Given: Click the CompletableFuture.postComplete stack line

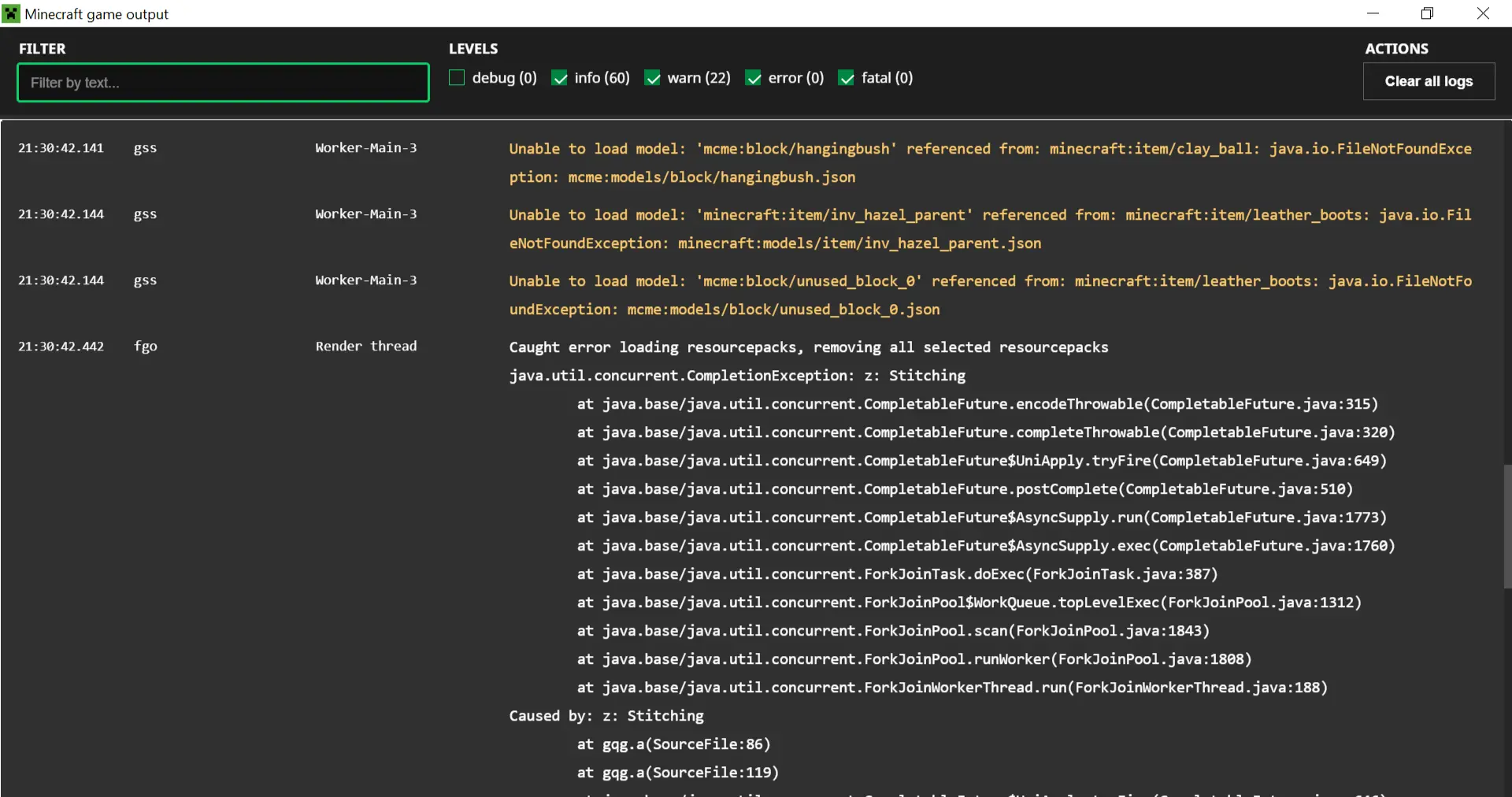Looking at the screenshot, I should tap(965, 489).
